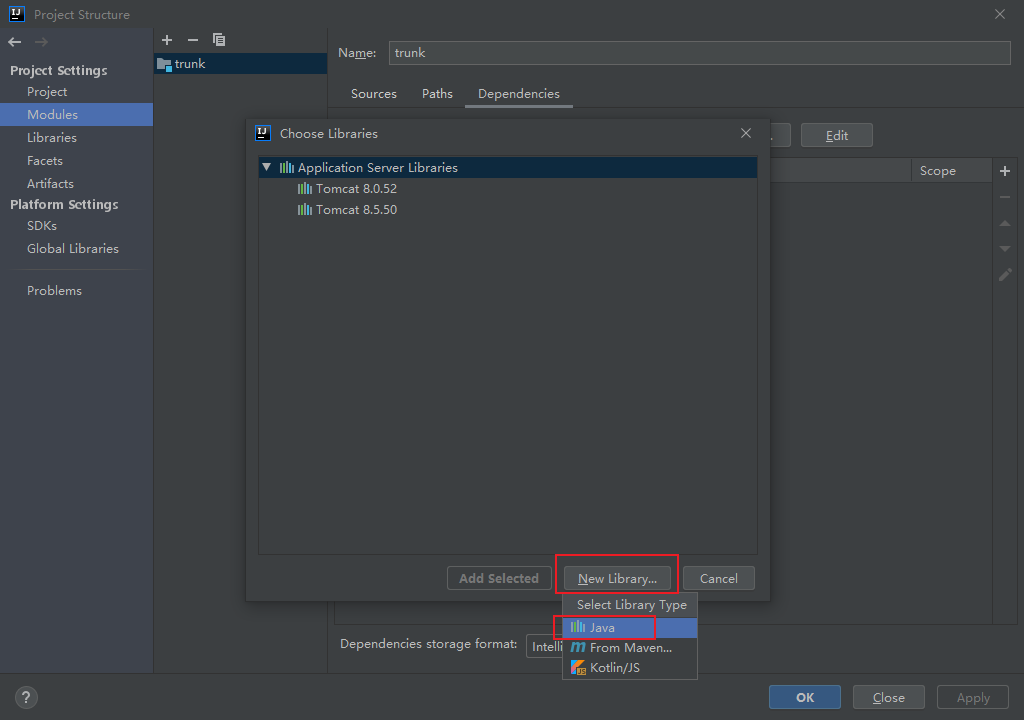Select the trunk module in list

pos(240,64)
